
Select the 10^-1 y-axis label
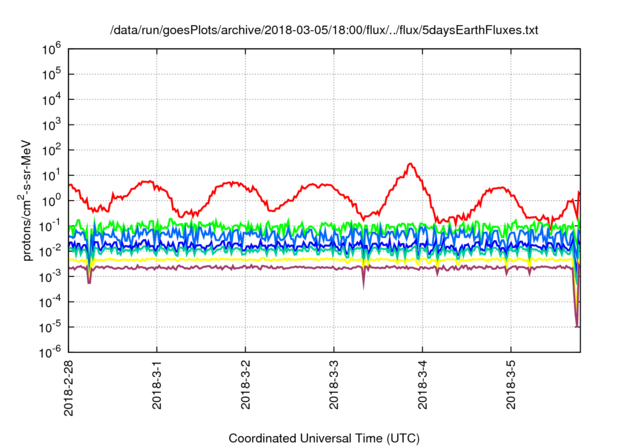(x=51, y=226)
